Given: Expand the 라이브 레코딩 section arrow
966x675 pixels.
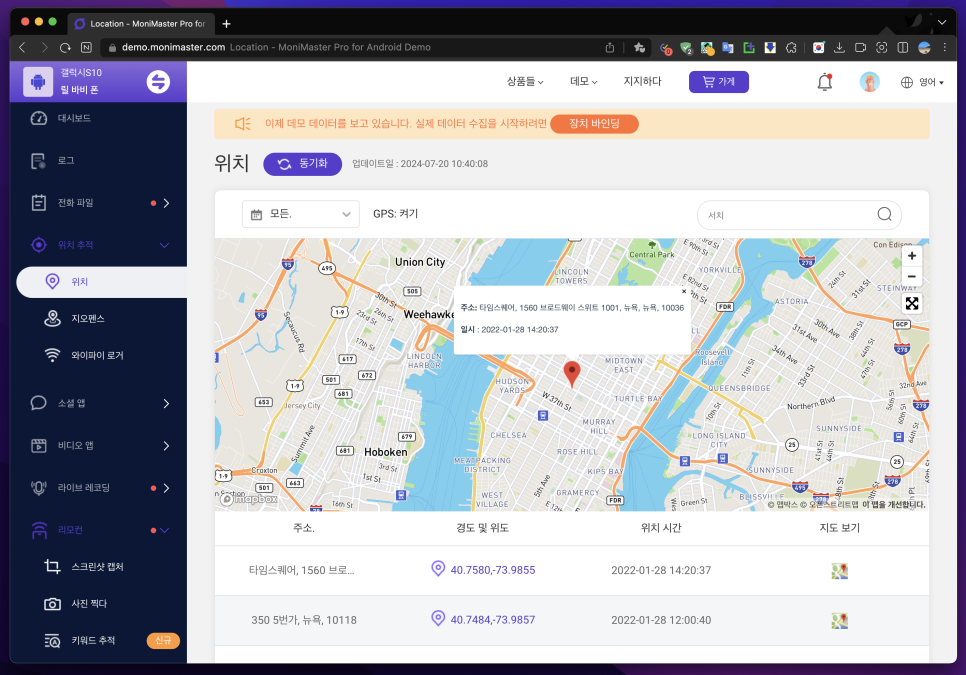Looking at the screenshot, I should pos(166,488).
